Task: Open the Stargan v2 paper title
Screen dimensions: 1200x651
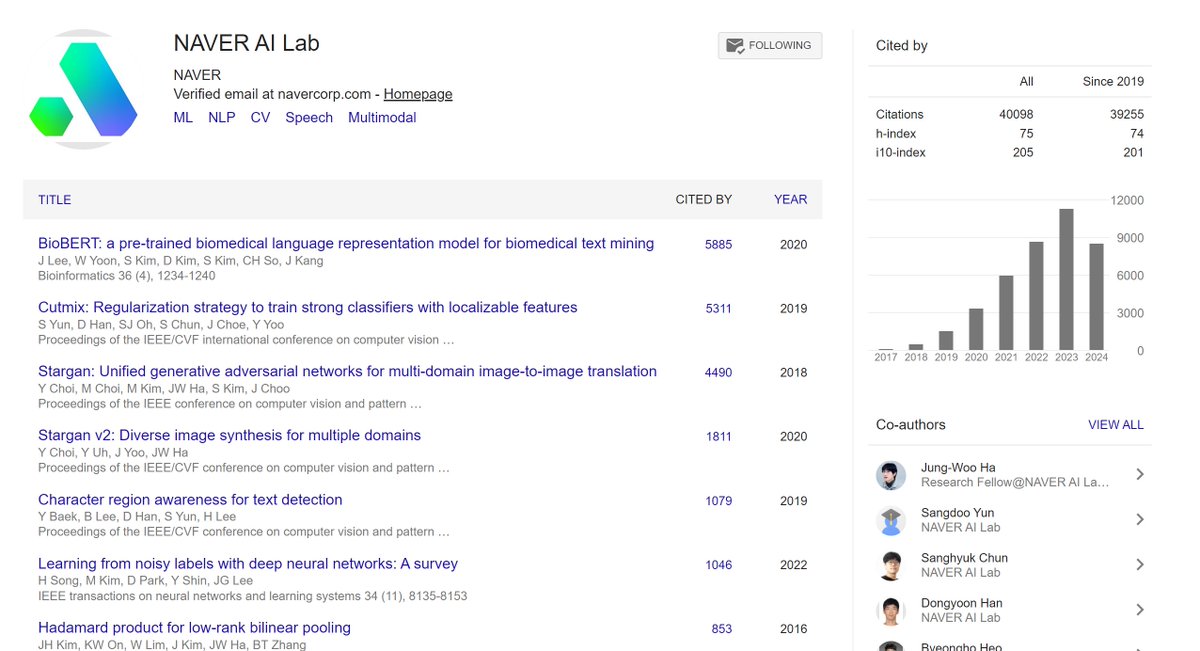Action: coord(229,435)
